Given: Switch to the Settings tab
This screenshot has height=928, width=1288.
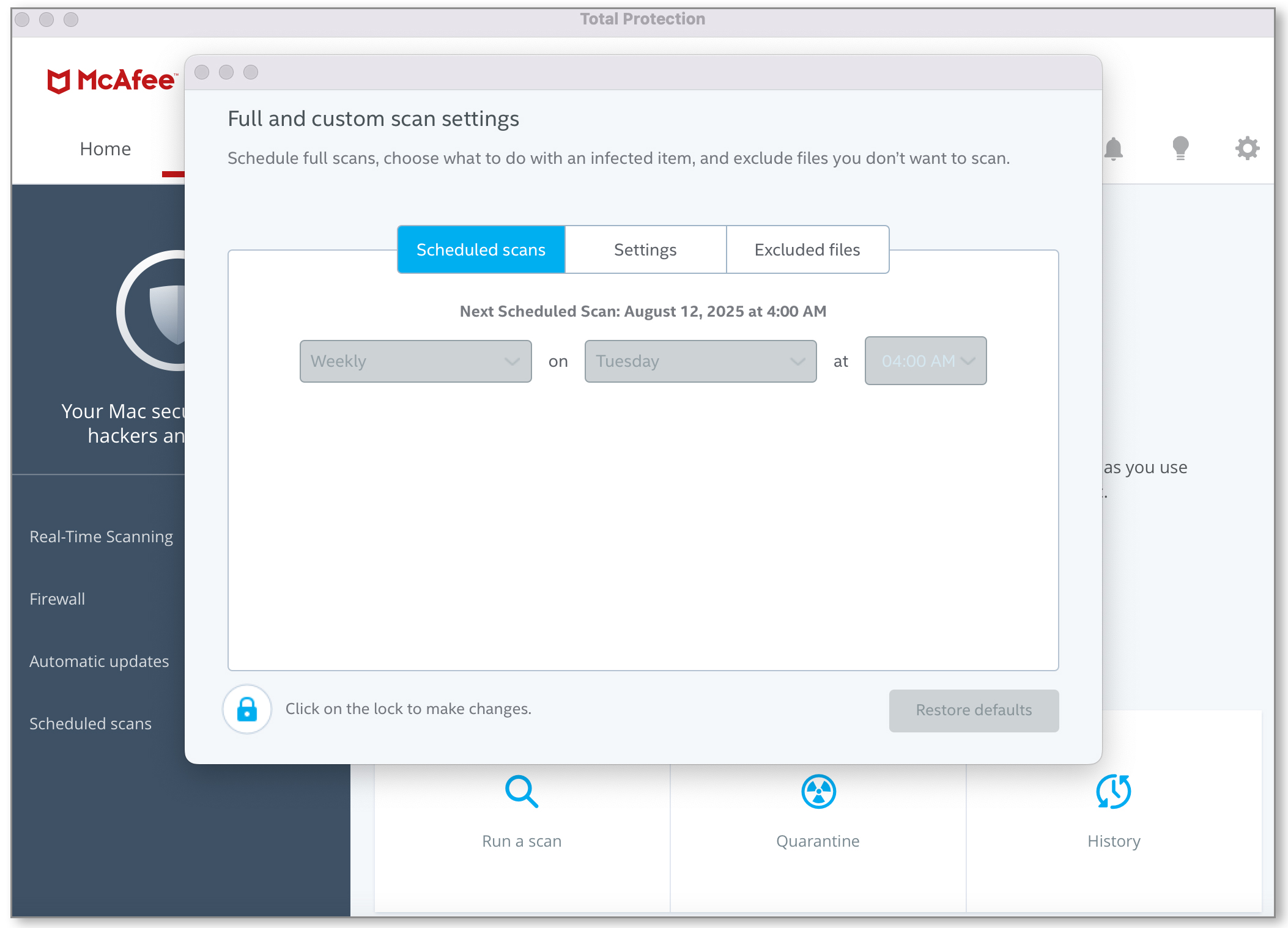Looking at the screenshot, I should pos(645,249).
